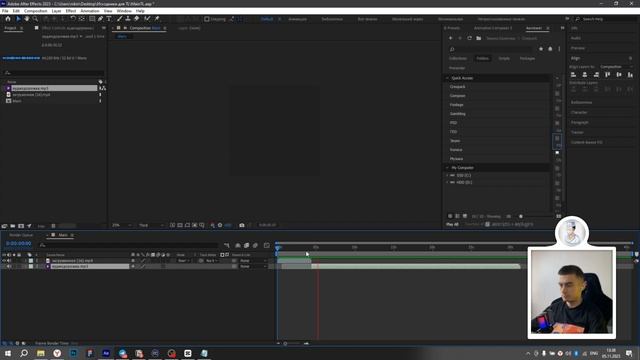Click align horizontal center icon in Align panel
The image size is (640, 360).
pyautogui.click(x=585, y=75)
